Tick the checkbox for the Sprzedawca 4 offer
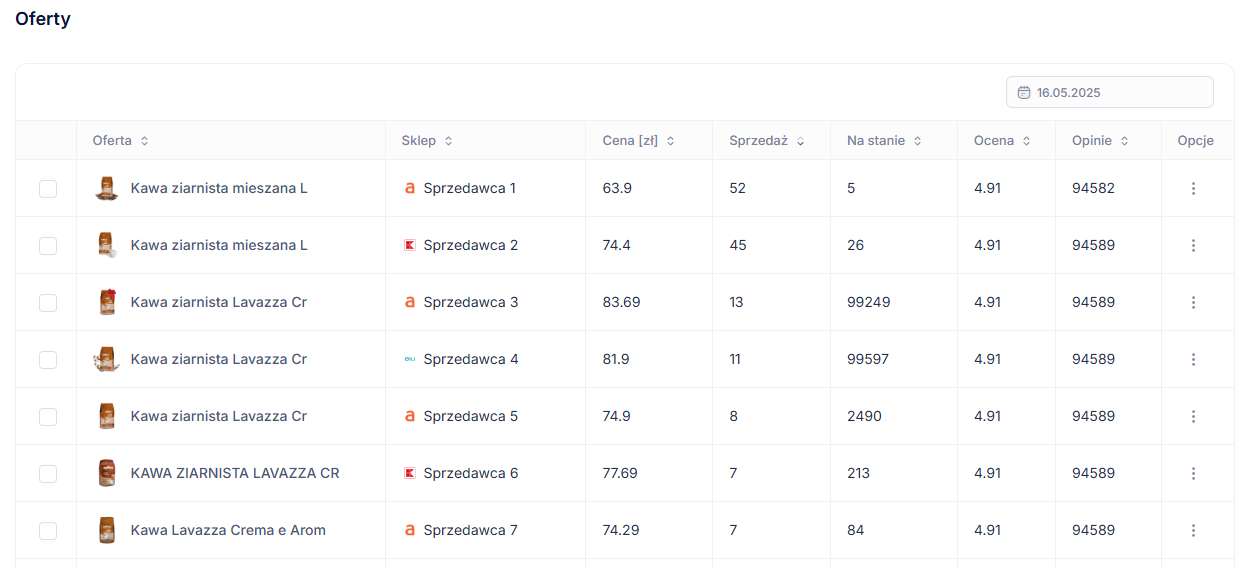The image size is (1252, 568). [48, 359]
